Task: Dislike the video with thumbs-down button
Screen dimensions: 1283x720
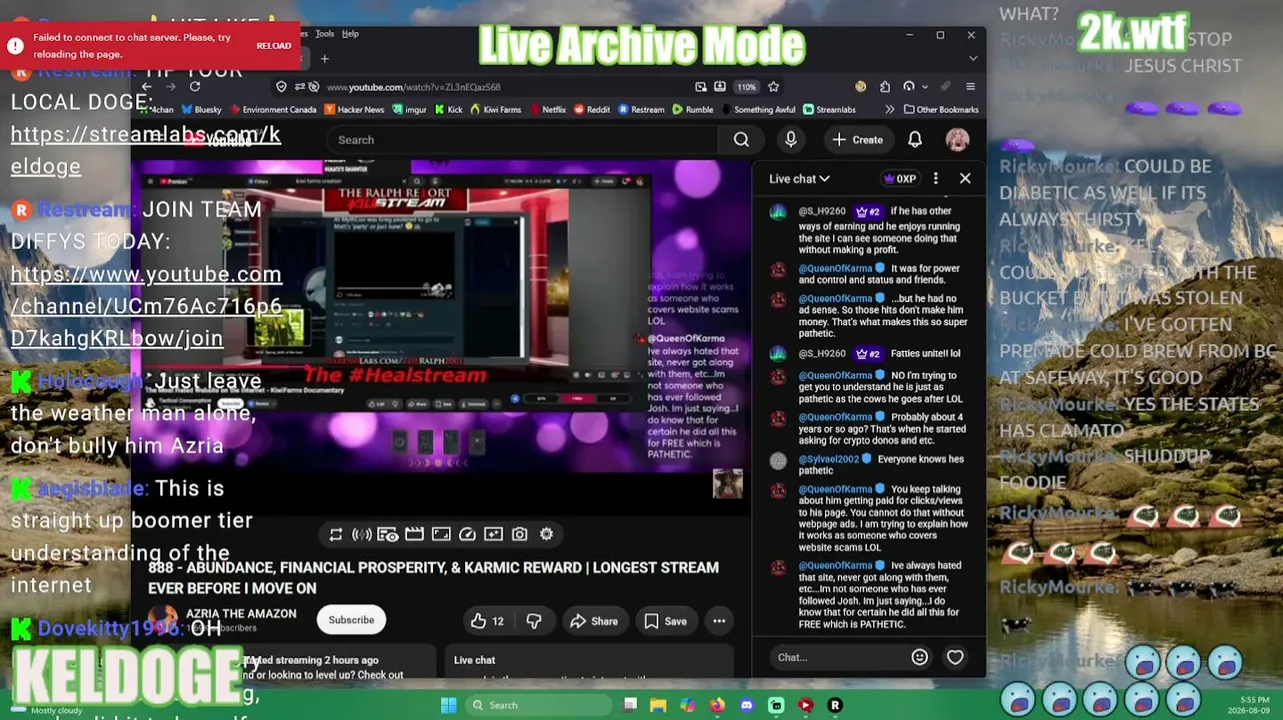Action: [x=534, y=621]
